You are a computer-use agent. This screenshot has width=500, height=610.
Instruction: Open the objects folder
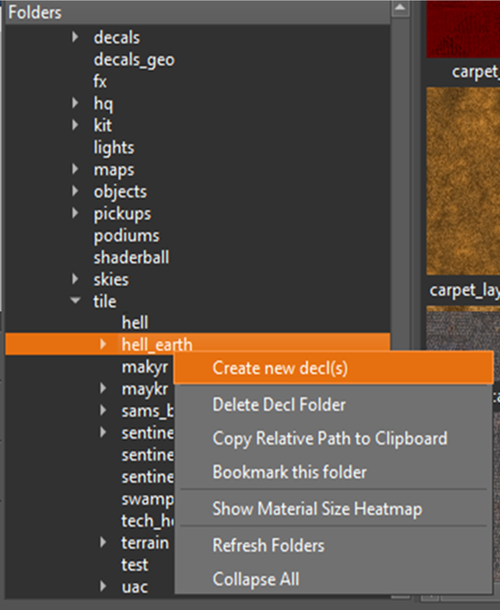pyautogui.click(x=120, y=192)
